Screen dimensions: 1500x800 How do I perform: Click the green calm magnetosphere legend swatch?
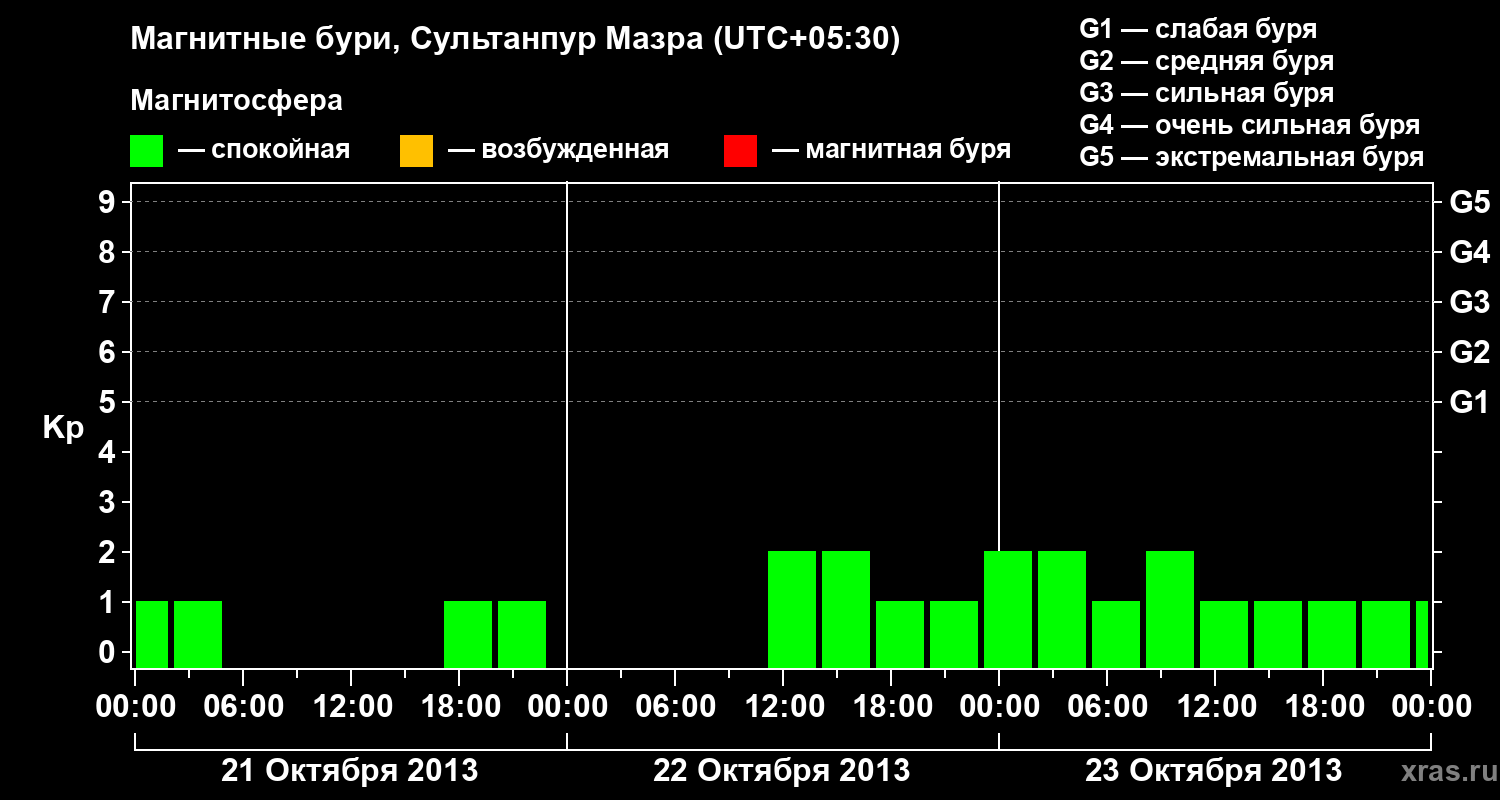tap(147, 150)
